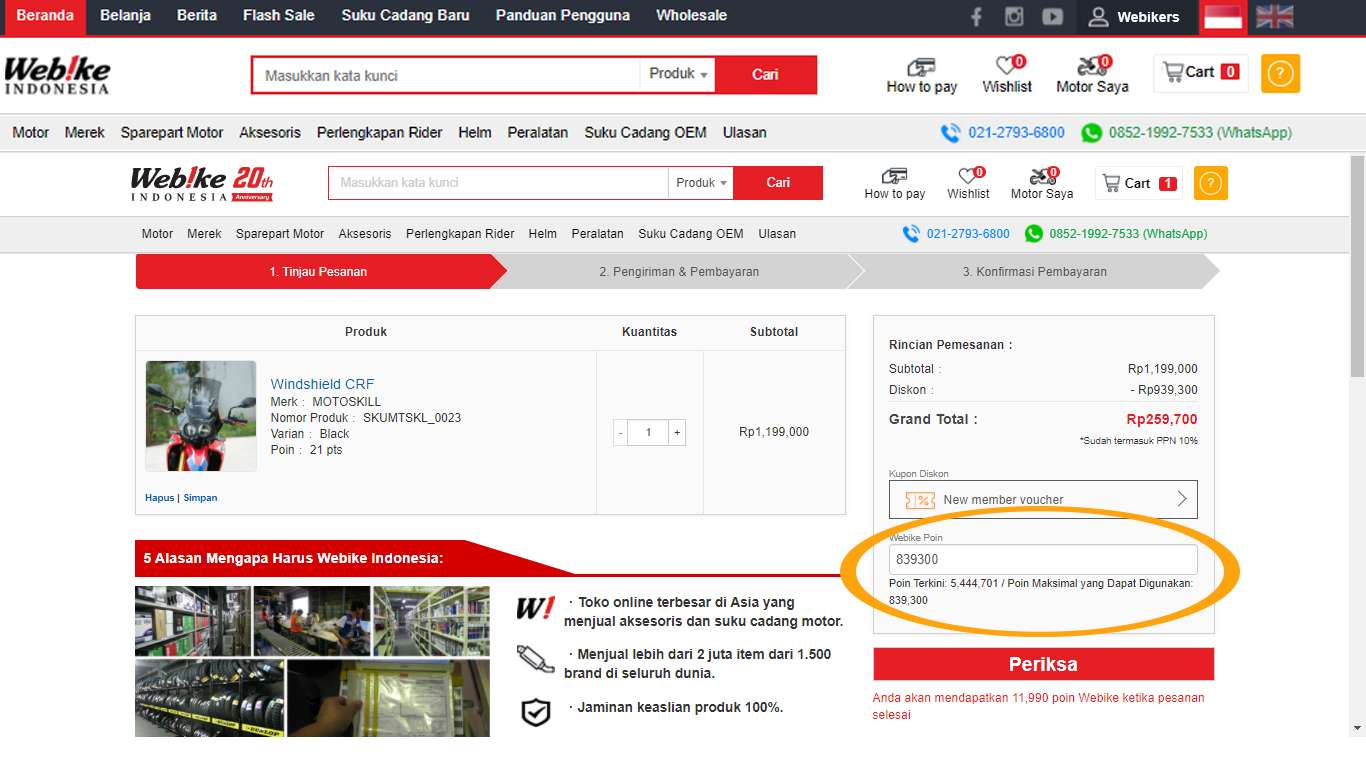
Task: Select Perlengkapan Rider in the top category nav
Action: pos(380,133)
